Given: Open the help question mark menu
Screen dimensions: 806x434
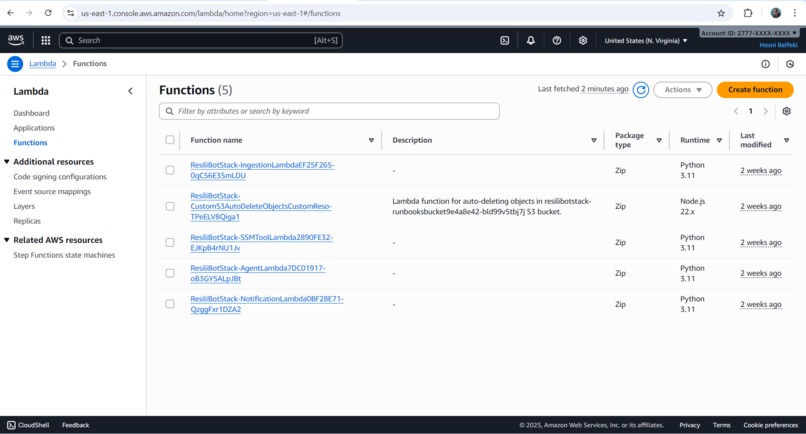Looking at the screenshot, I should click(557, 40).
